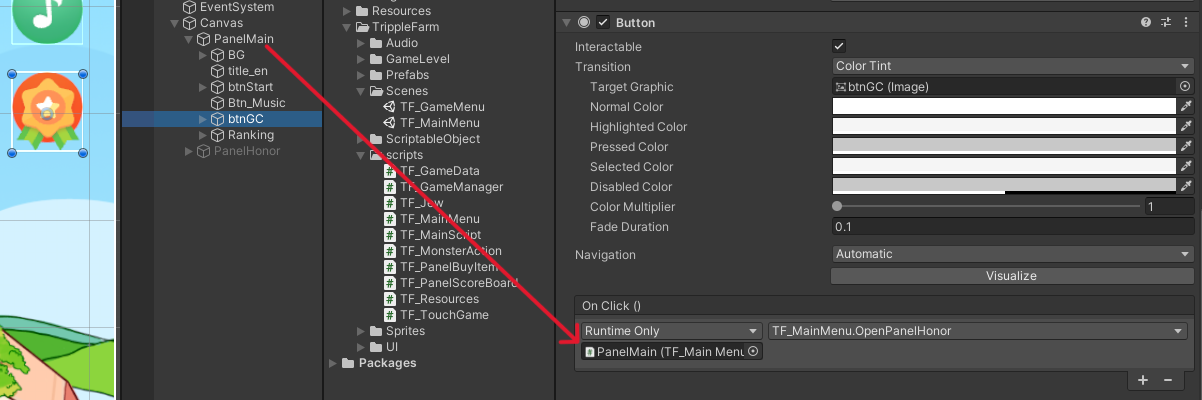Viewport: 1202px width, 400px height.
Task: Expand the btnStart hierarchy node
Action: (x=203, y=87)
